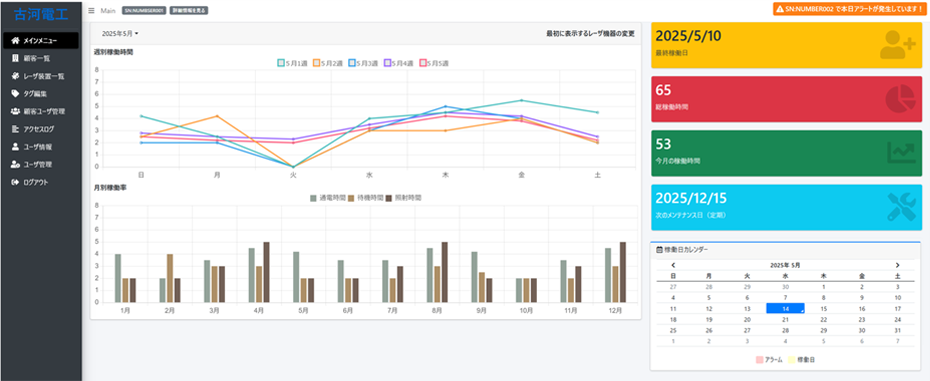Select day 14 highlighted in calendar
The width and height of the screenshot is (930, 381).
coord(785,308)
